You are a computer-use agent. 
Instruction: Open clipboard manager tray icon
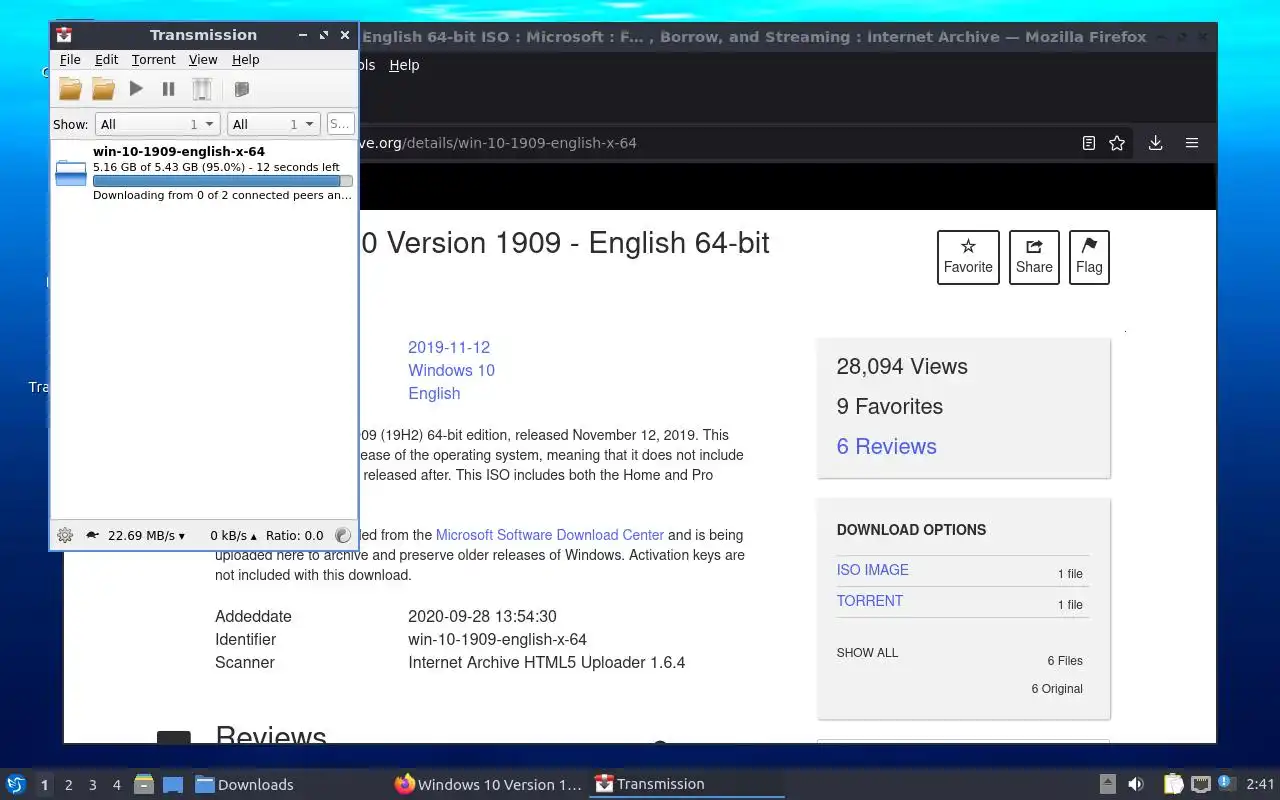click(1173, 784)
